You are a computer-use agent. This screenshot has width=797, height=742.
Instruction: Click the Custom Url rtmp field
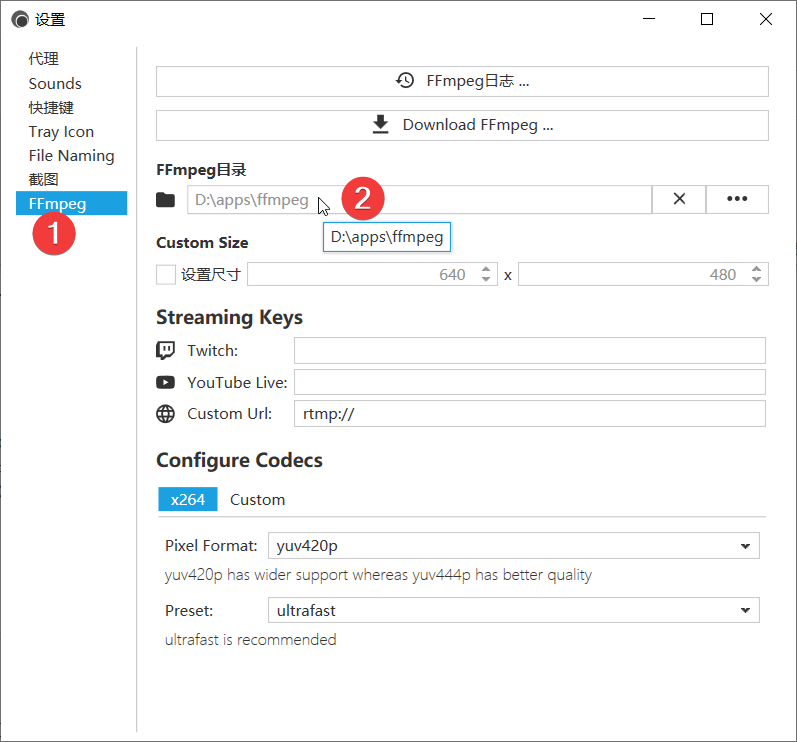click(529, 414)
